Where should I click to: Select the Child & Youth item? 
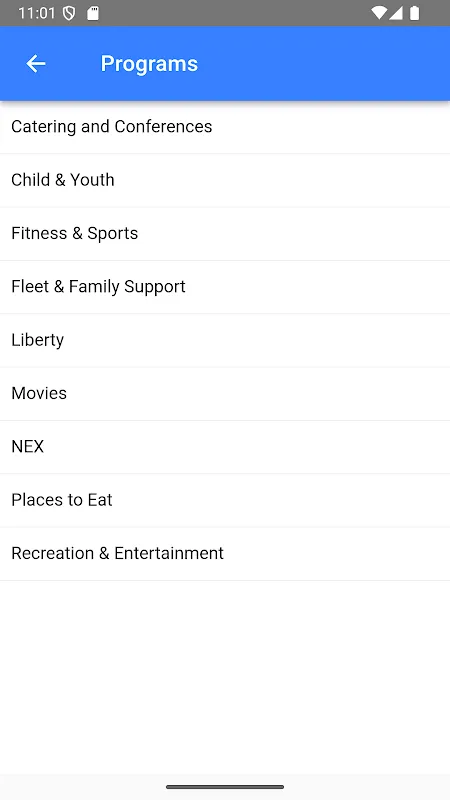pyautogui.click(x=225, y=180)
